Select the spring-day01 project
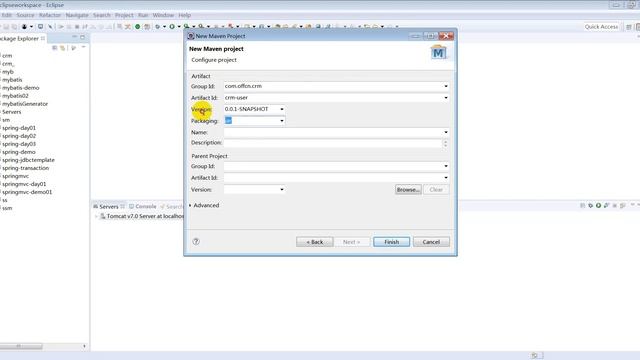This screenshot has height=360, width=640. (19, 128)
